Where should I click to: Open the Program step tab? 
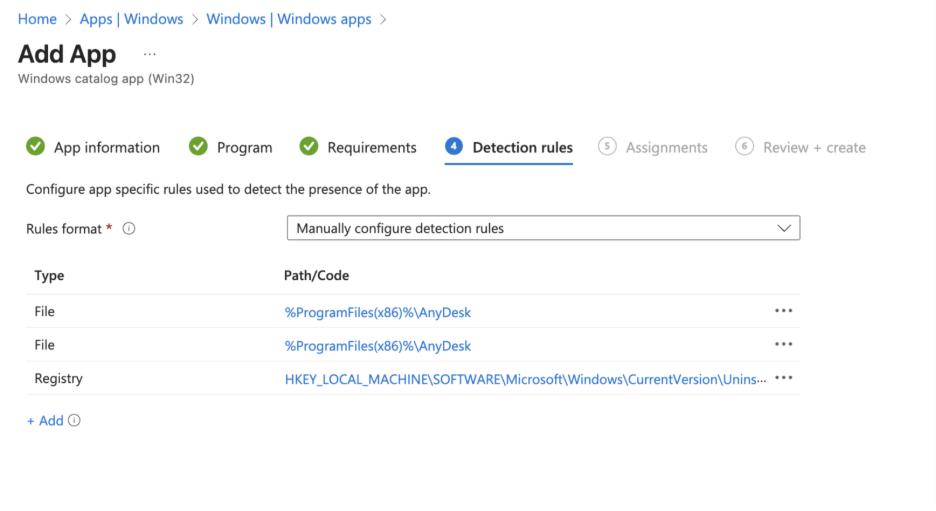pyautogui.click(x=244, y=148)
